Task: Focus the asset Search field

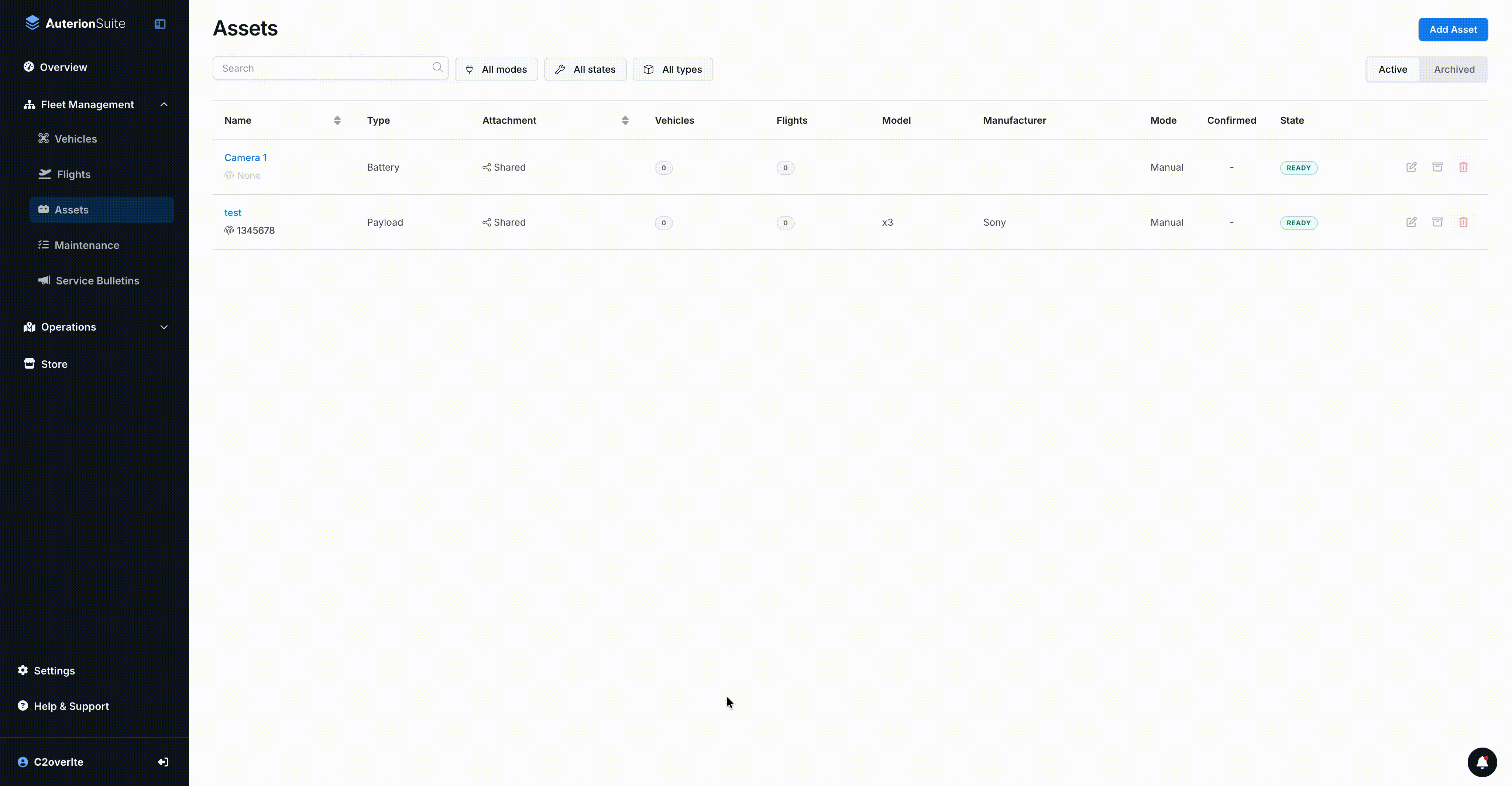Action: [323, 68]
